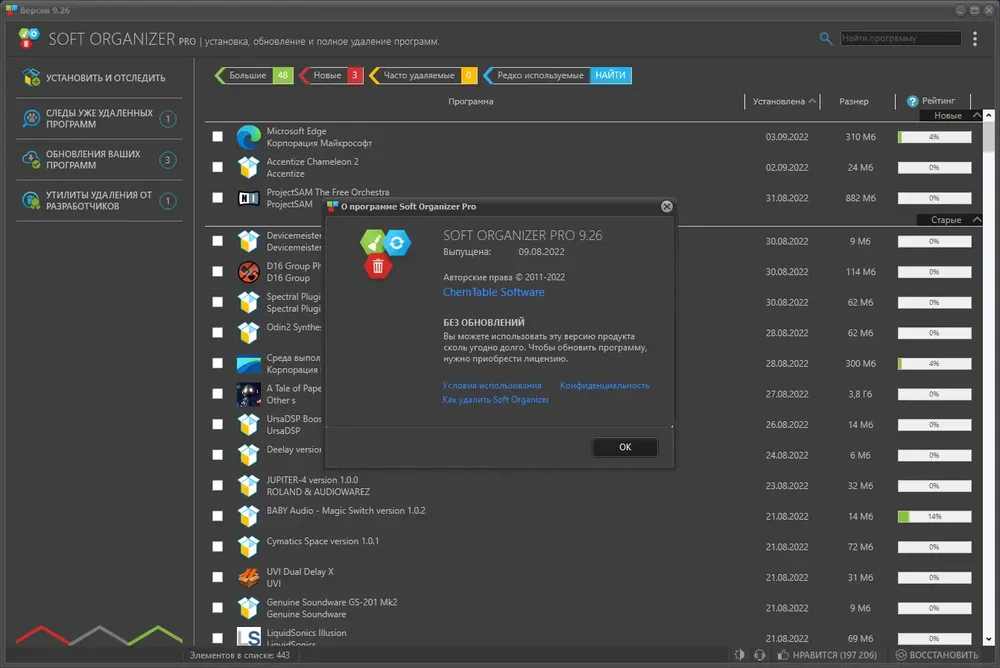The image size is (1000, 668).
Task: Click the vertical scrollbar of program list
Action: [988, 376]
